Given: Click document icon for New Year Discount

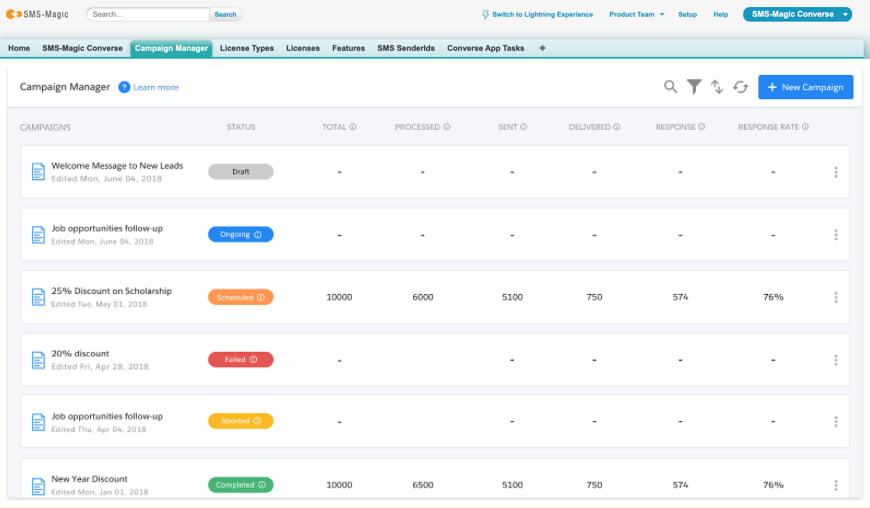Looking at the screenshot, I should (38, 486).
